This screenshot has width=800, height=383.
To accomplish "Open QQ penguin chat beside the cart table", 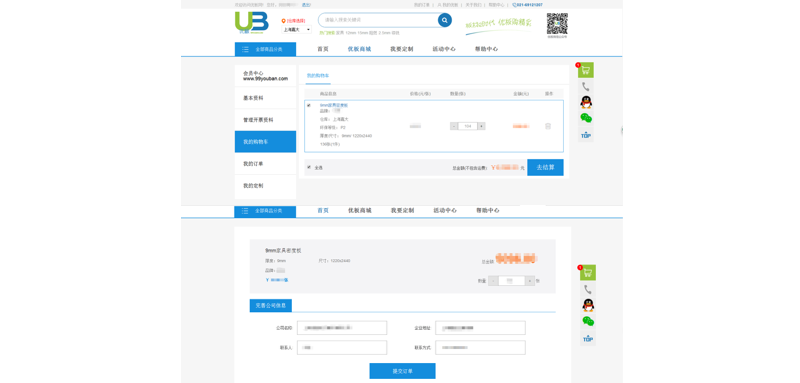I will click(586, 102).
